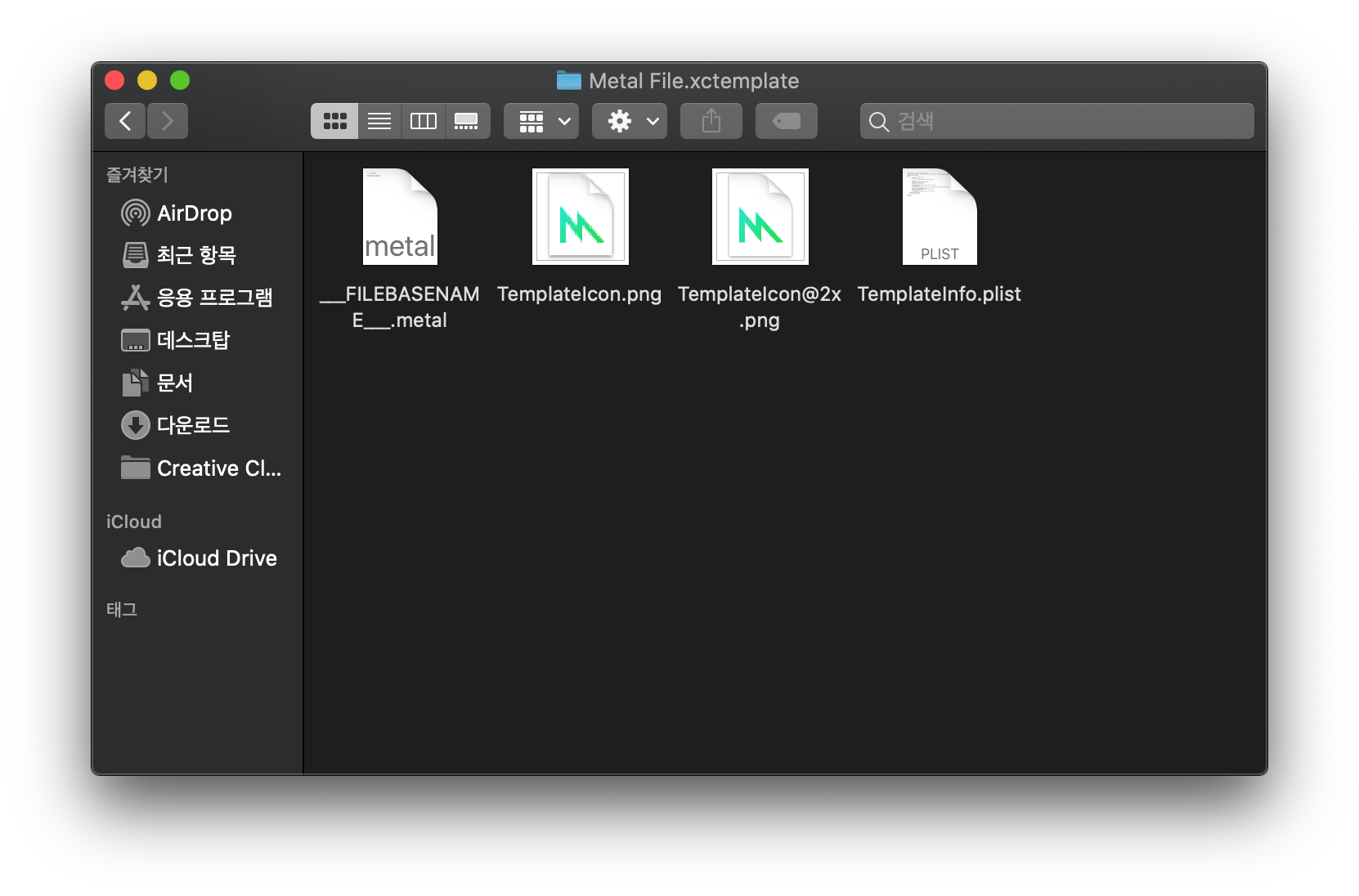Select the TemplateIcon@2x.png thumbnail
Screen dimensions: 1359x896
pos(760,217)
